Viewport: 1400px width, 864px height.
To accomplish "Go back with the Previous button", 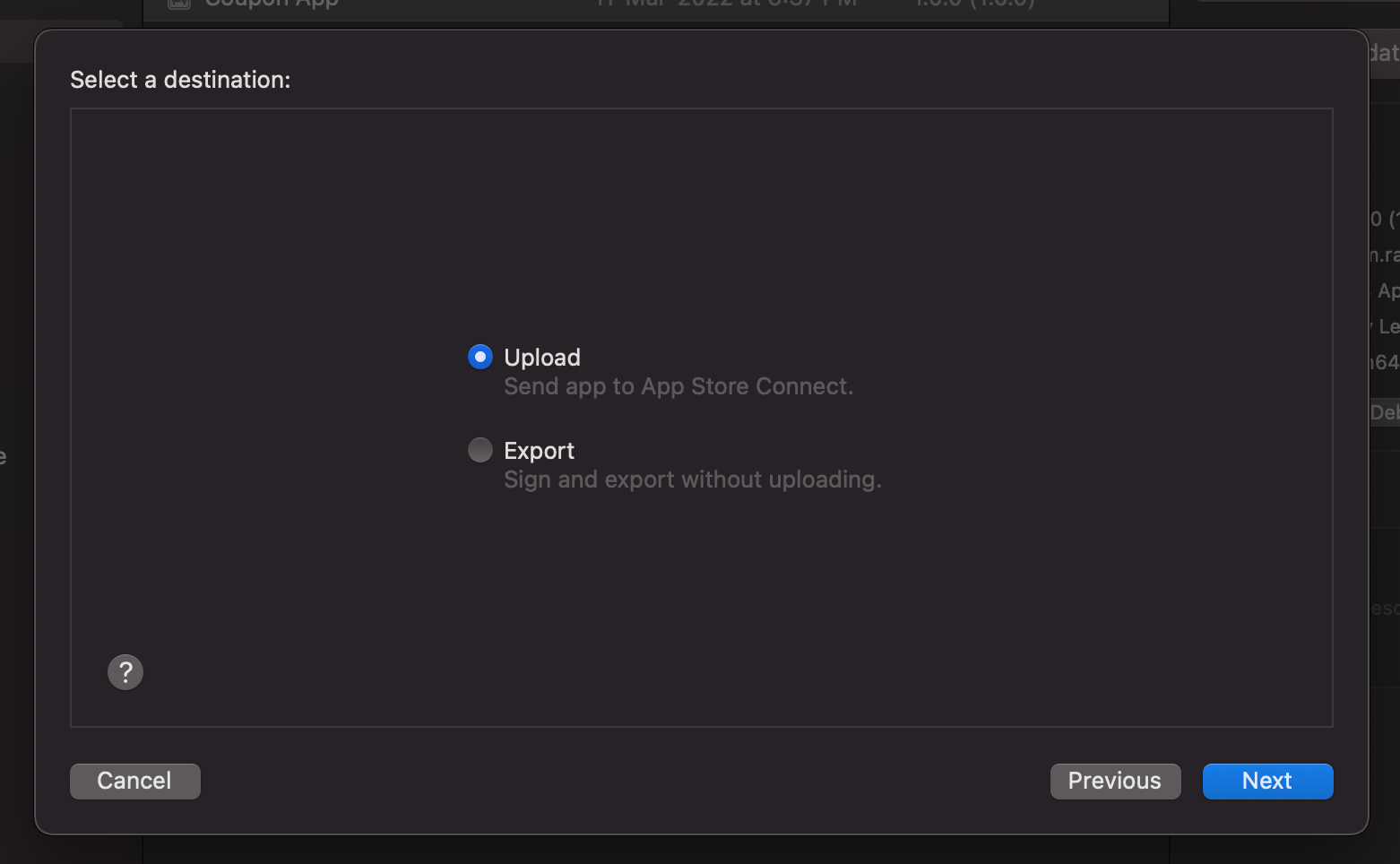I will 1115,782.
